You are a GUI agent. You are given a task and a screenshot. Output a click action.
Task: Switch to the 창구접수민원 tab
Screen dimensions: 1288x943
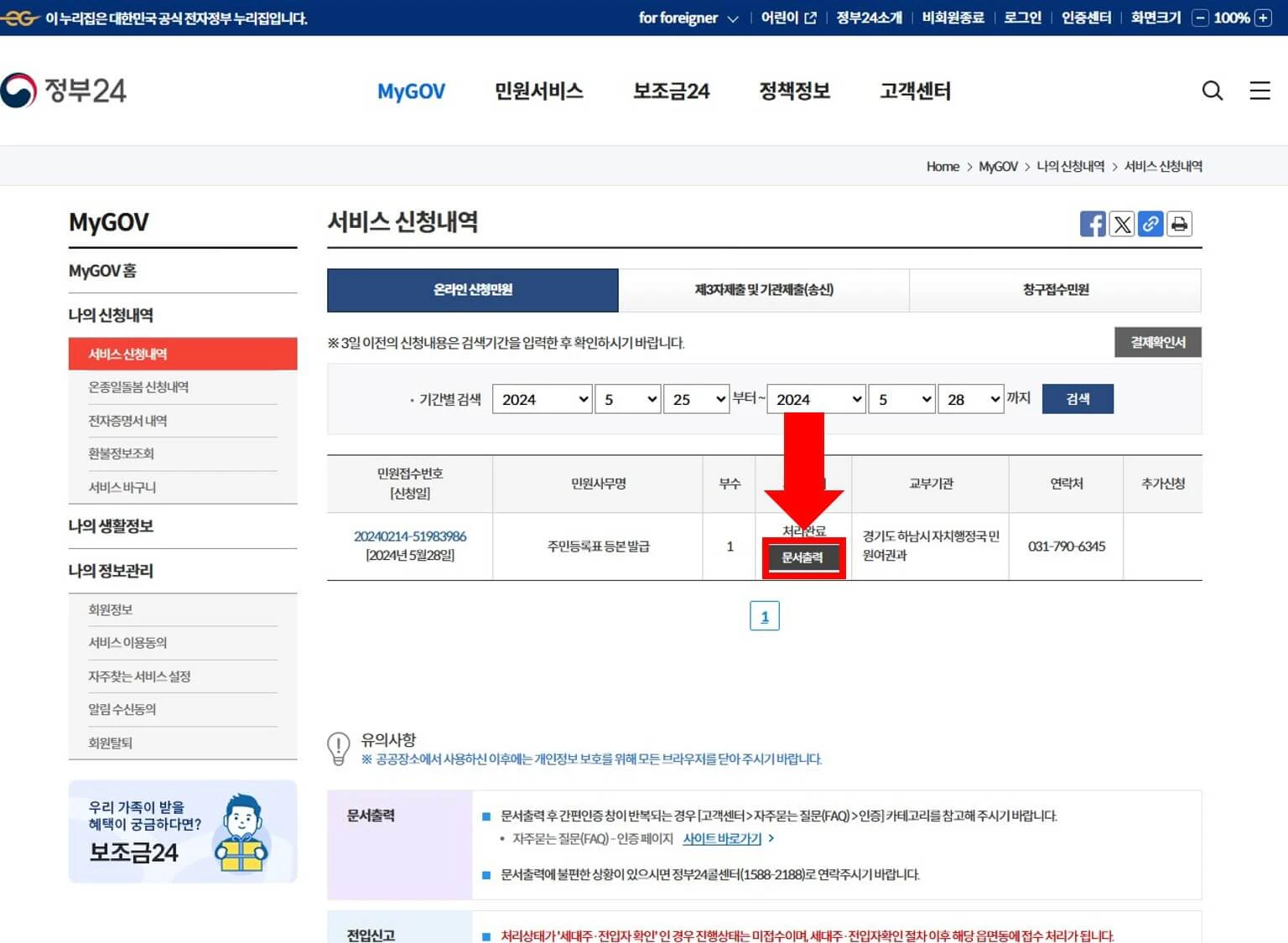tap(1055, 290)
